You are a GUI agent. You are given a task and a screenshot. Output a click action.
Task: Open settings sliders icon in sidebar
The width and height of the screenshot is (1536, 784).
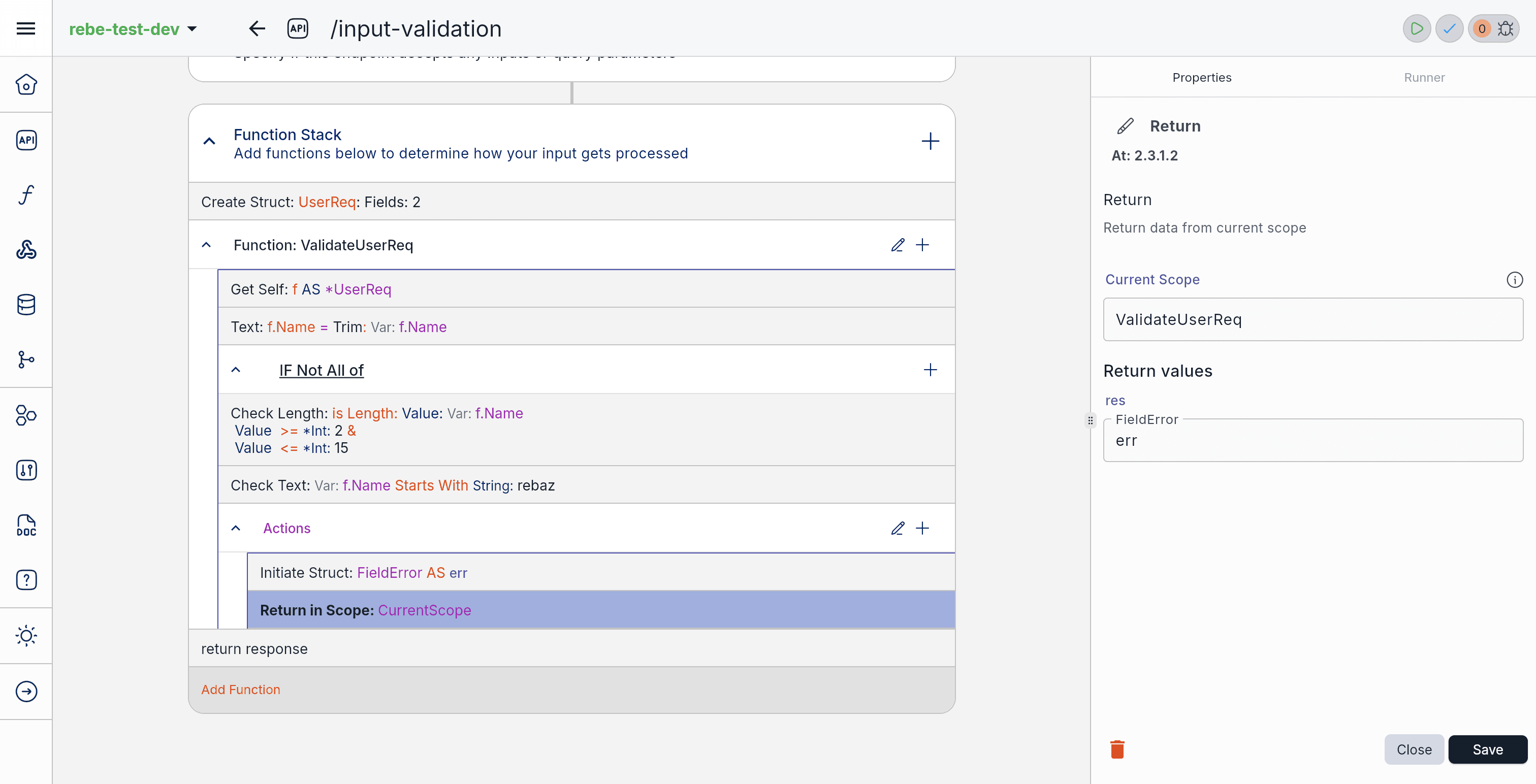click(x=25, y=470)
